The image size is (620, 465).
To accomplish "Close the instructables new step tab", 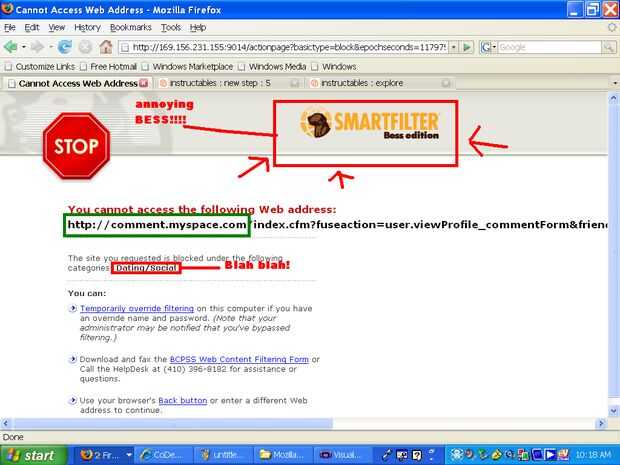I will tap(295, 83).
